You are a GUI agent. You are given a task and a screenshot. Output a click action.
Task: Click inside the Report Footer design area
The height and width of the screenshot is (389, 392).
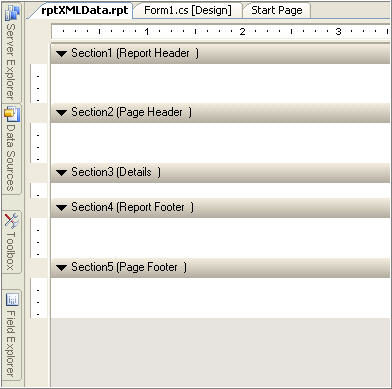[x=220, y=238]
